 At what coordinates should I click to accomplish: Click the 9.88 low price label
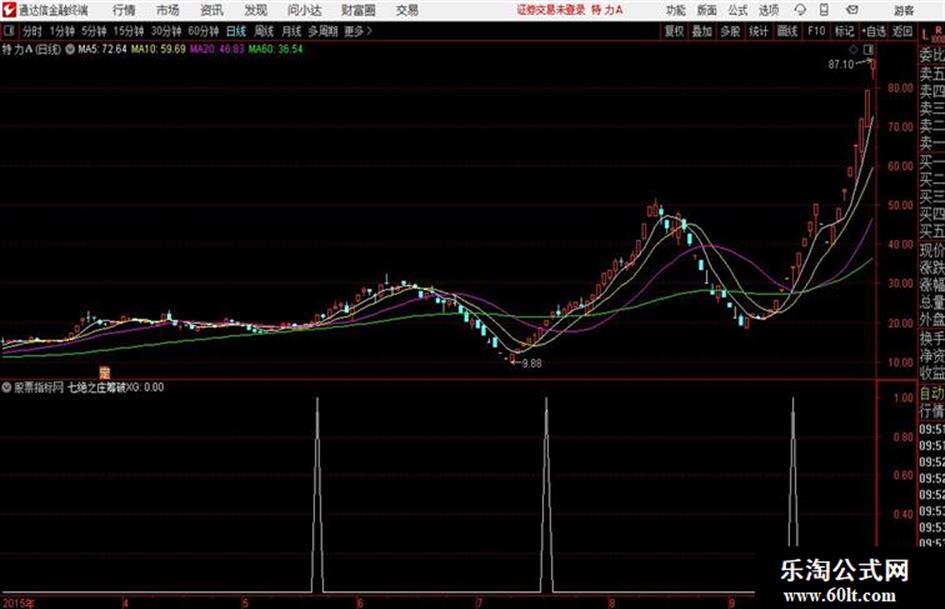coord(532,364)
